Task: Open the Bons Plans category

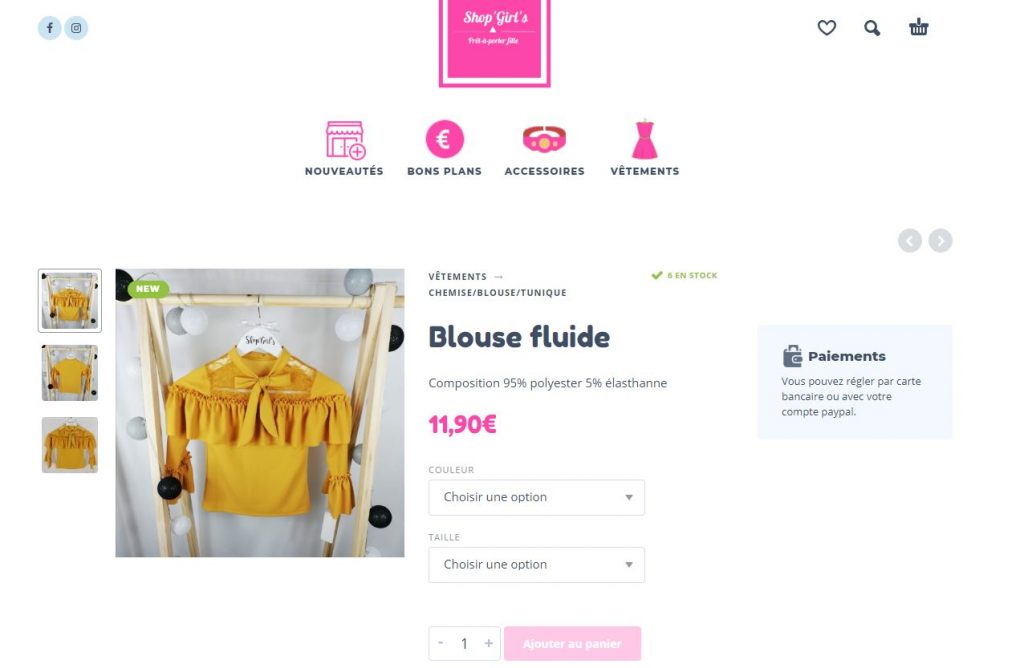Action: click(x=444, y=148)
